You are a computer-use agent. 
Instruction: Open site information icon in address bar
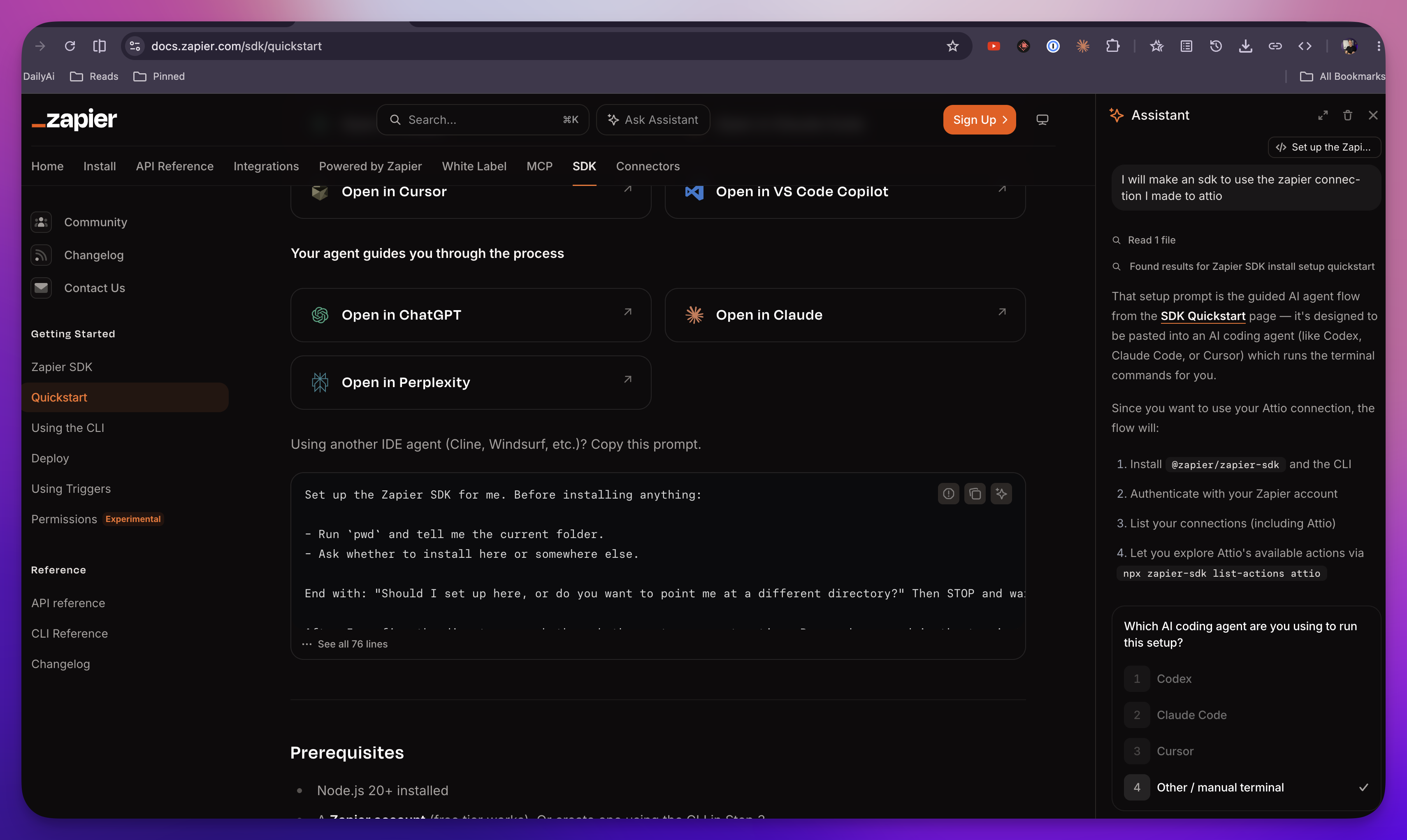tap(135, 46)
